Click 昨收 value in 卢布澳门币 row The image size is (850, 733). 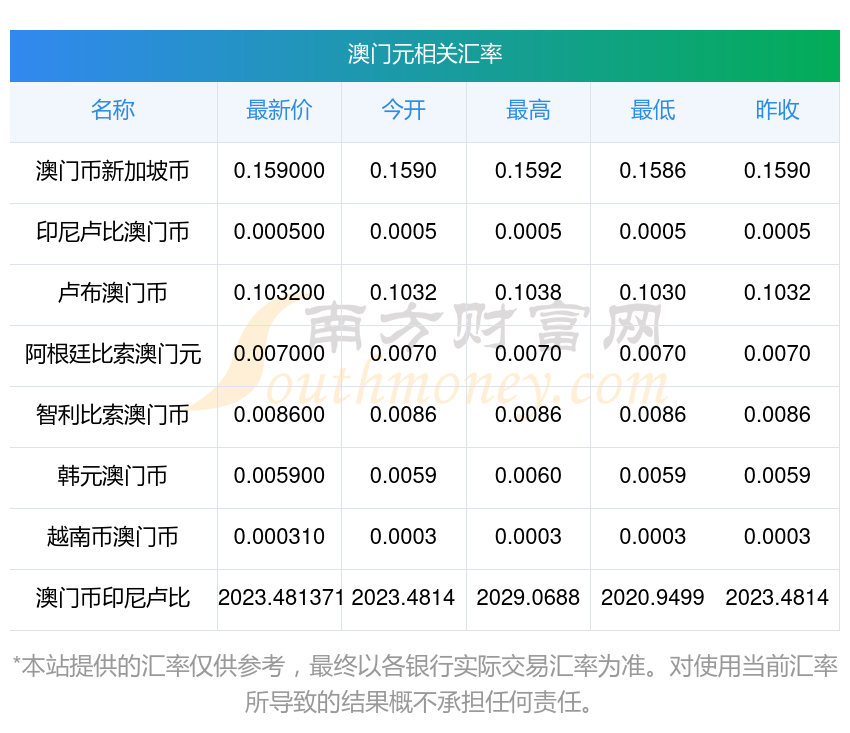tap(777, 293)
